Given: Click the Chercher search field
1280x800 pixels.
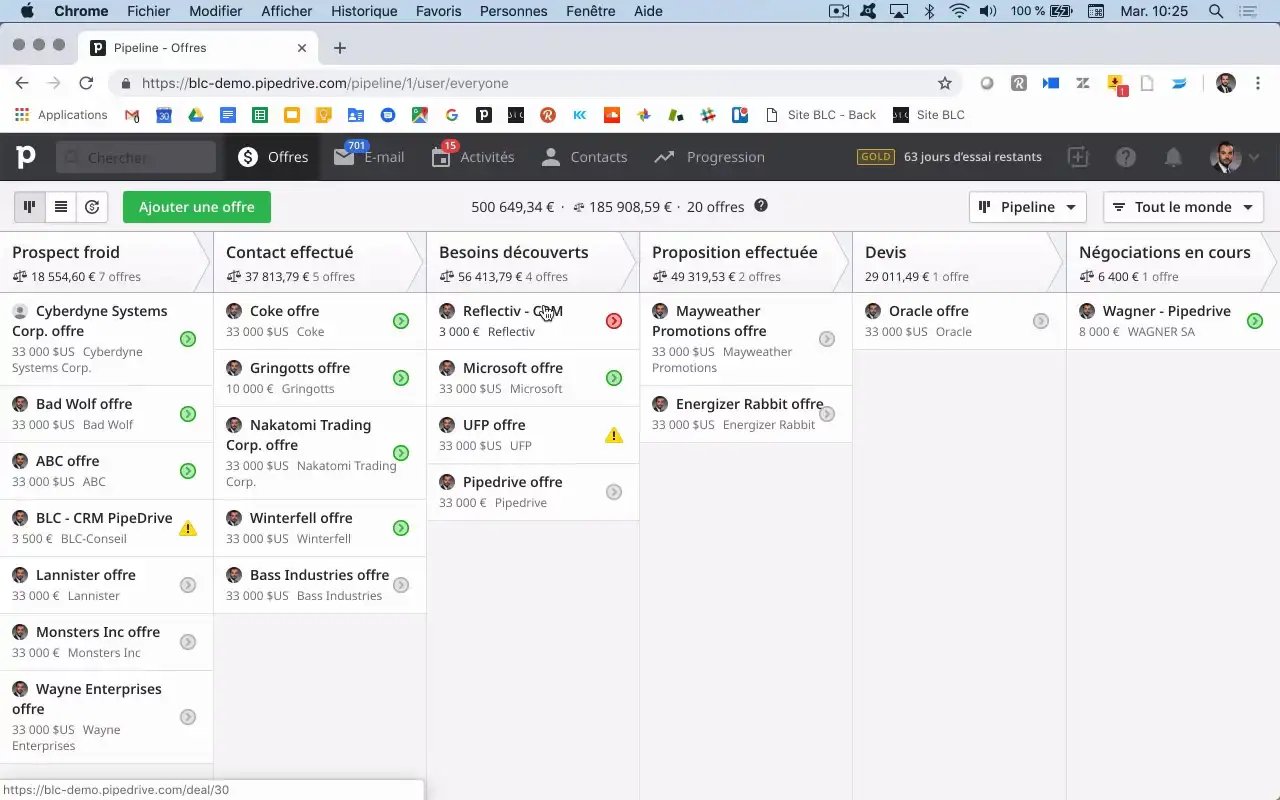Looking at the screenshot, I should (x=136, y=157).
